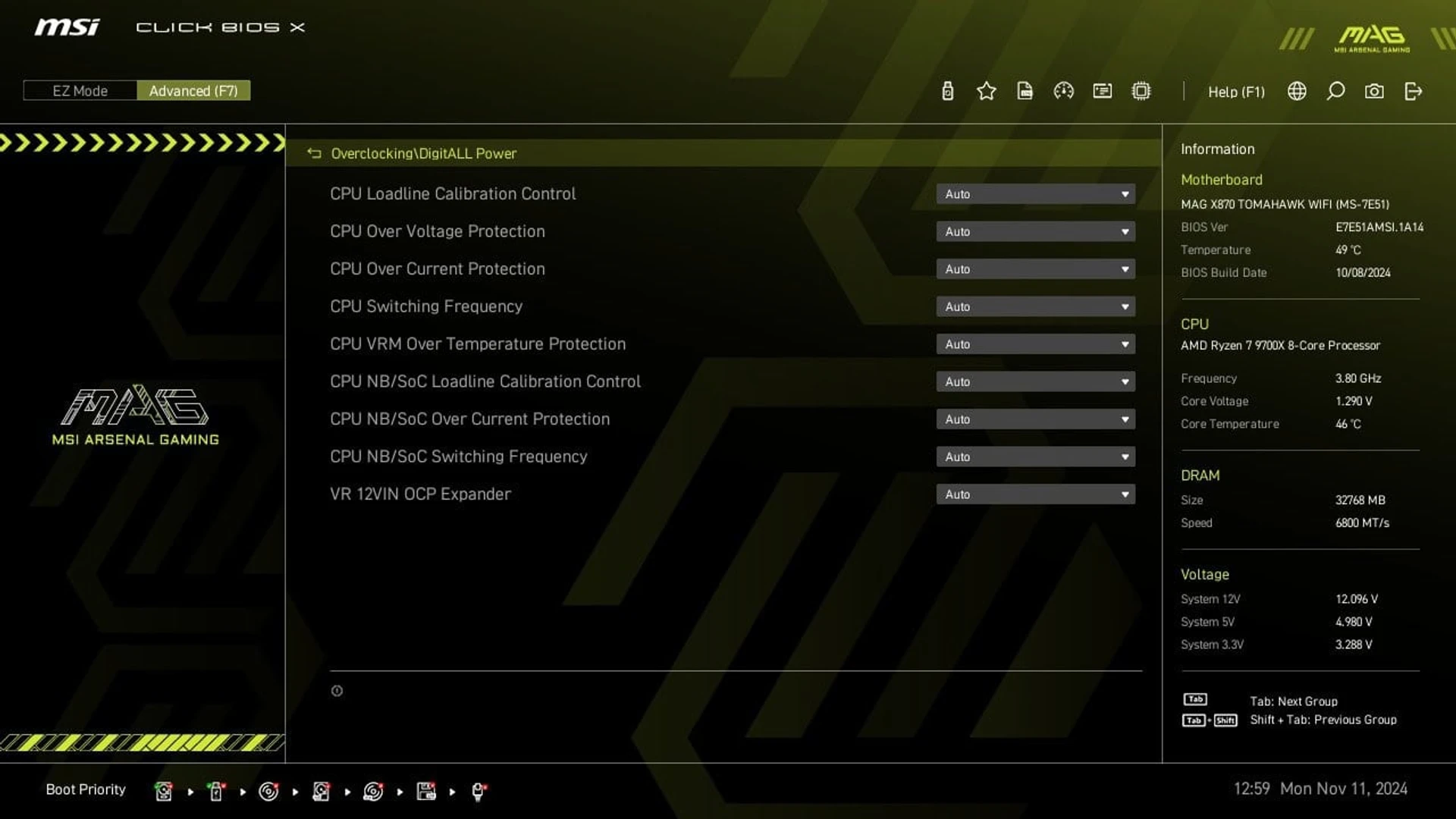Screen dimensions: 1456x819
Task: Open the board explorer card icon
Action: (1102, 91)
